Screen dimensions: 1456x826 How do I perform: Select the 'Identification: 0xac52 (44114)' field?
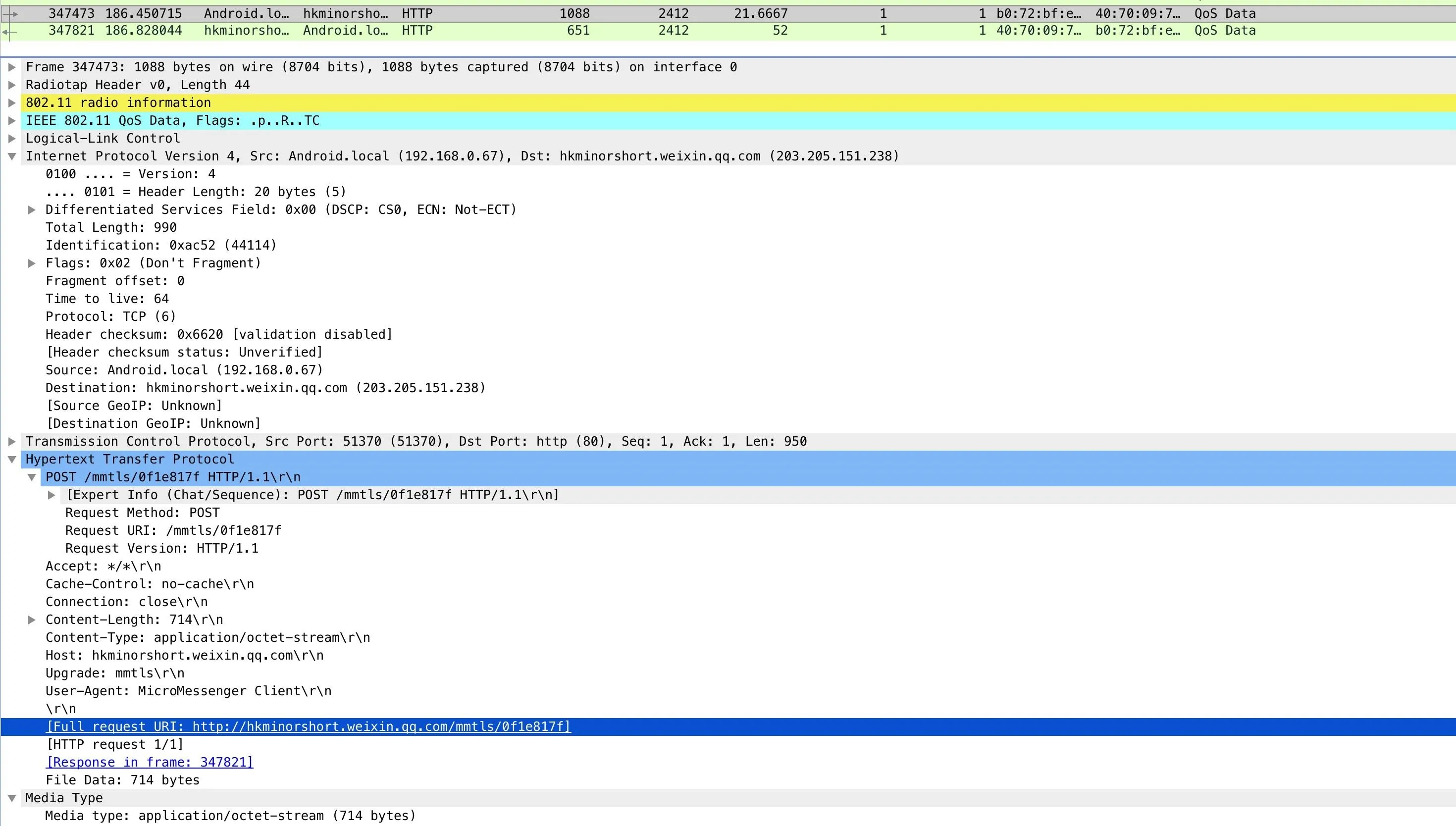[x=161, y=245]
